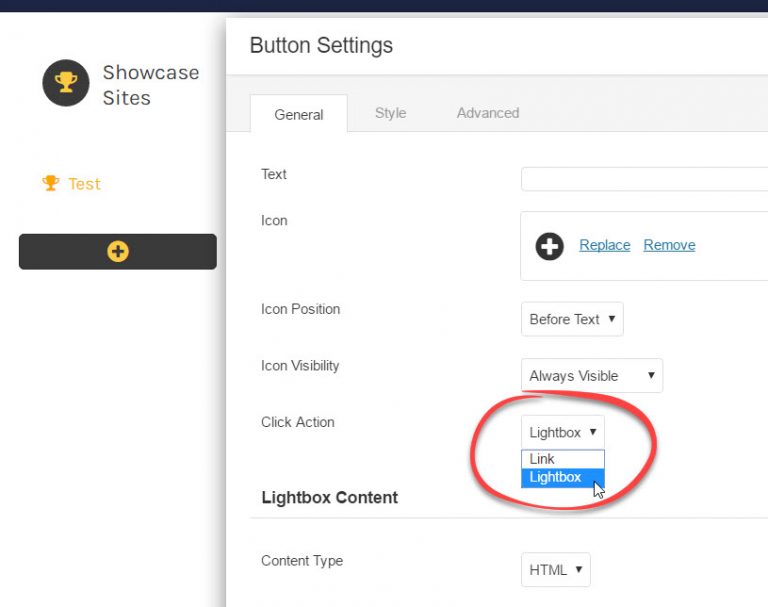Open the Style tab
Viewport: 768px width, 607px height.
point(390,113)
